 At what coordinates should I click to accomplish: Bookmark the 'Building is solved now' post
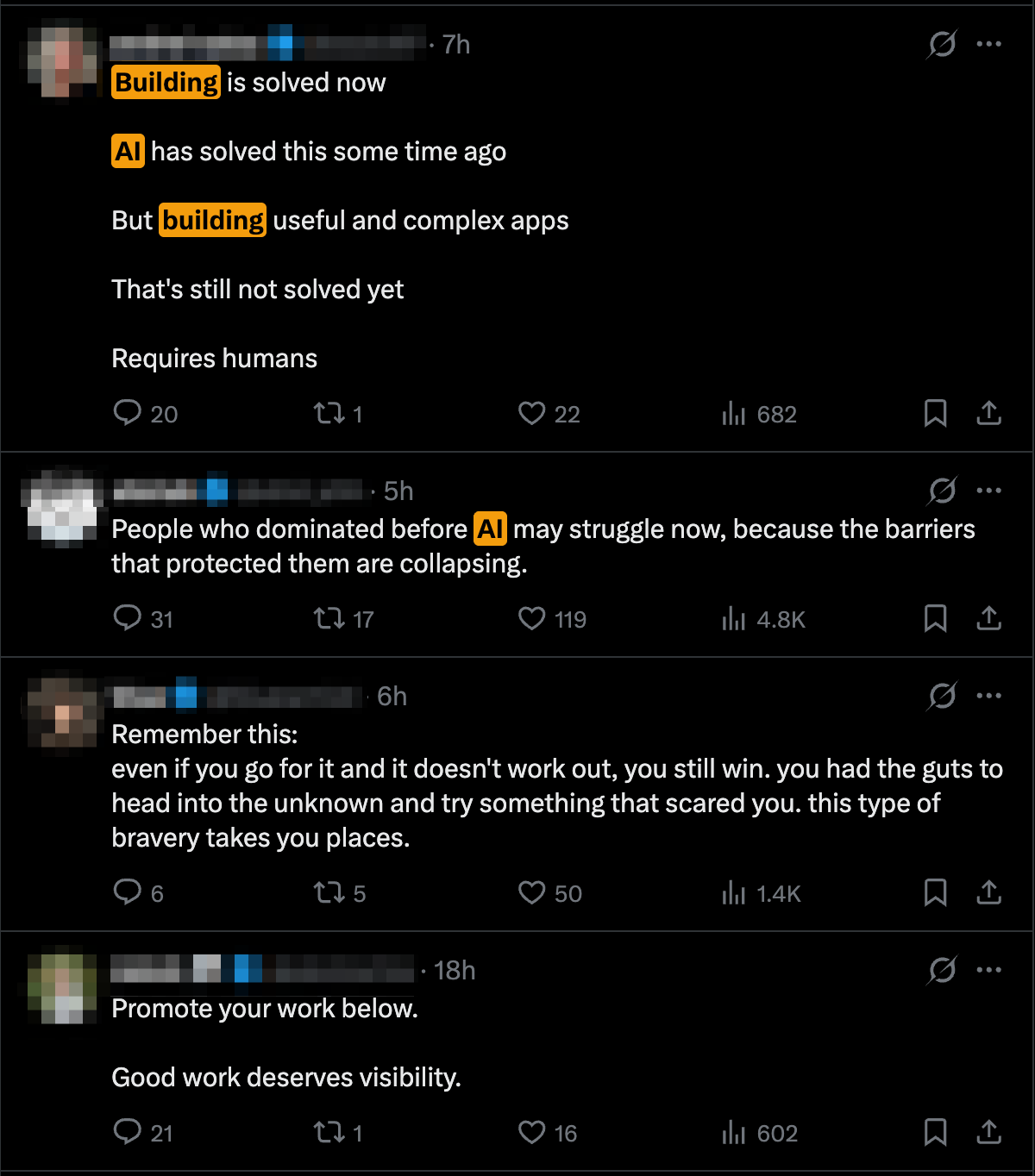tap(935, 413)
